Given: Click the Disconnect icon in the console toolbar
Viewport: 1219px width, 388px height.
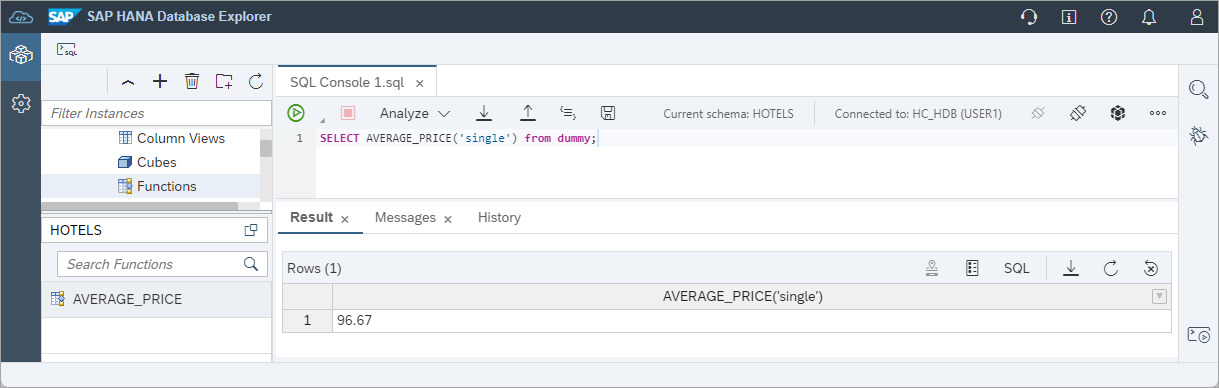Looking at the screenshot, I should click(x=1038, y=113).
